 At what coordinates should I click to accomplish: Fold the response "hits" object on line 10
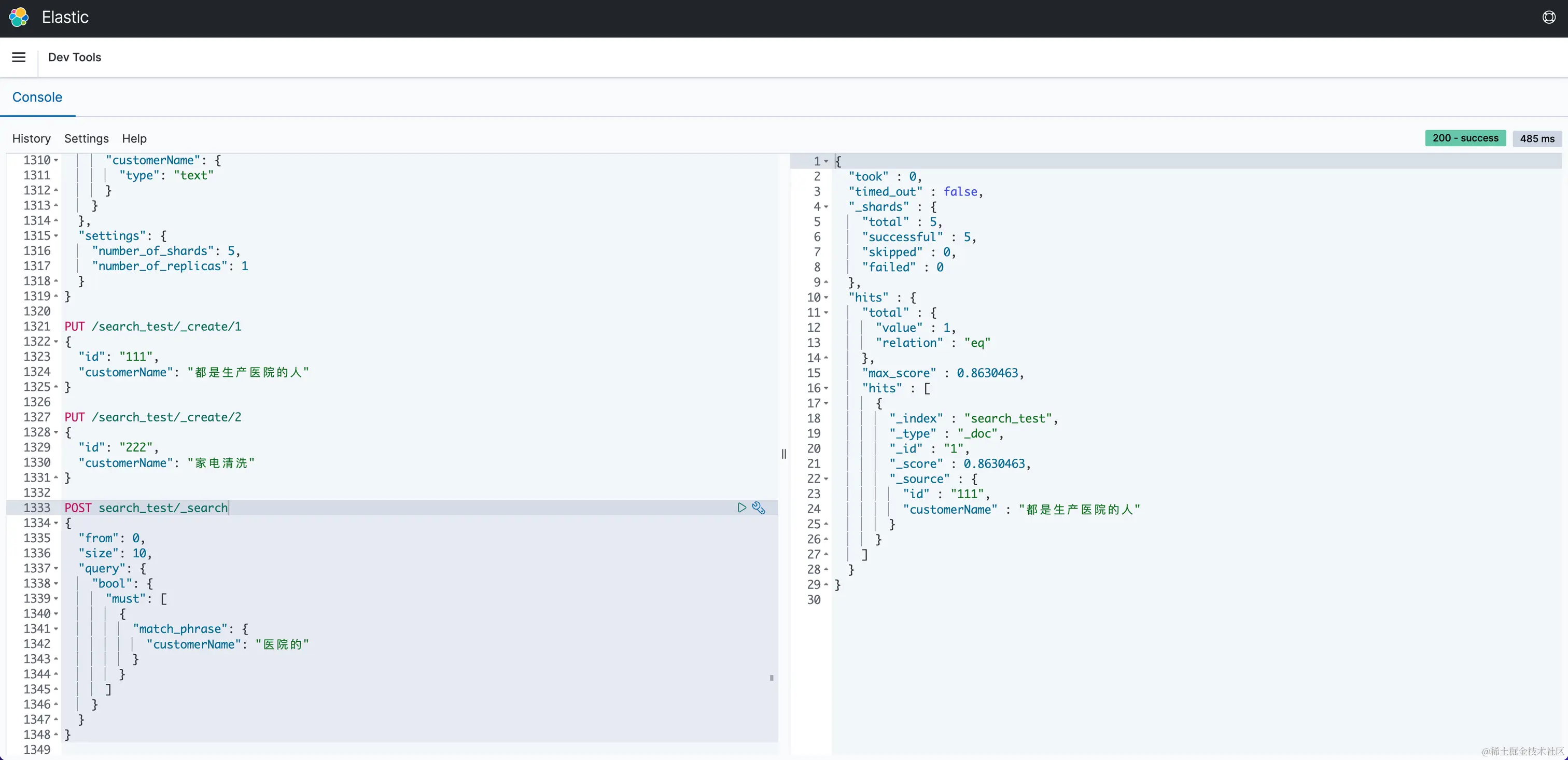pyautogui.click(x=826, y=298)
